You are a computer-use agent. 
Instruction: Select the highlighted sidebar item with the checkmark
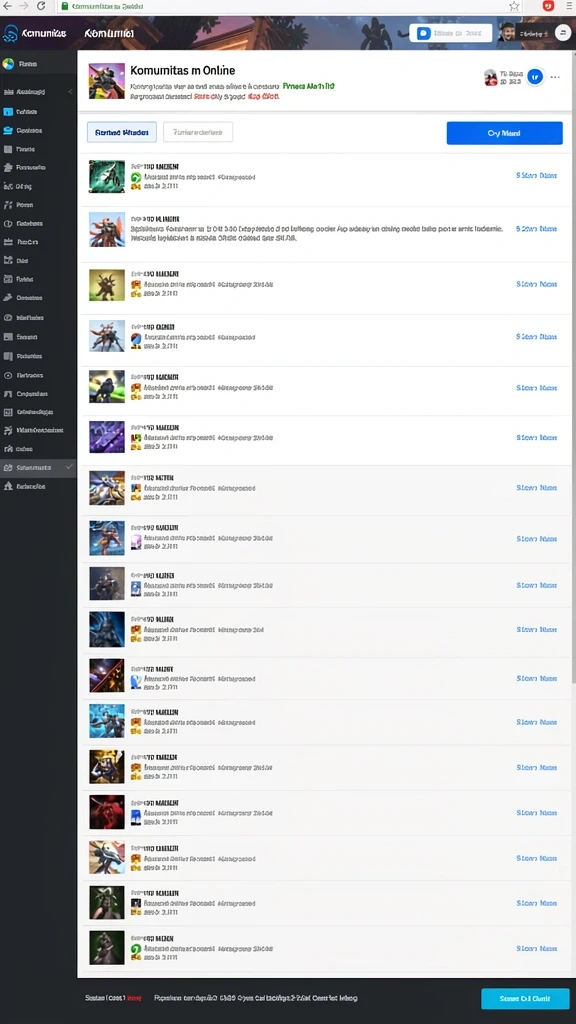[38, 468]
